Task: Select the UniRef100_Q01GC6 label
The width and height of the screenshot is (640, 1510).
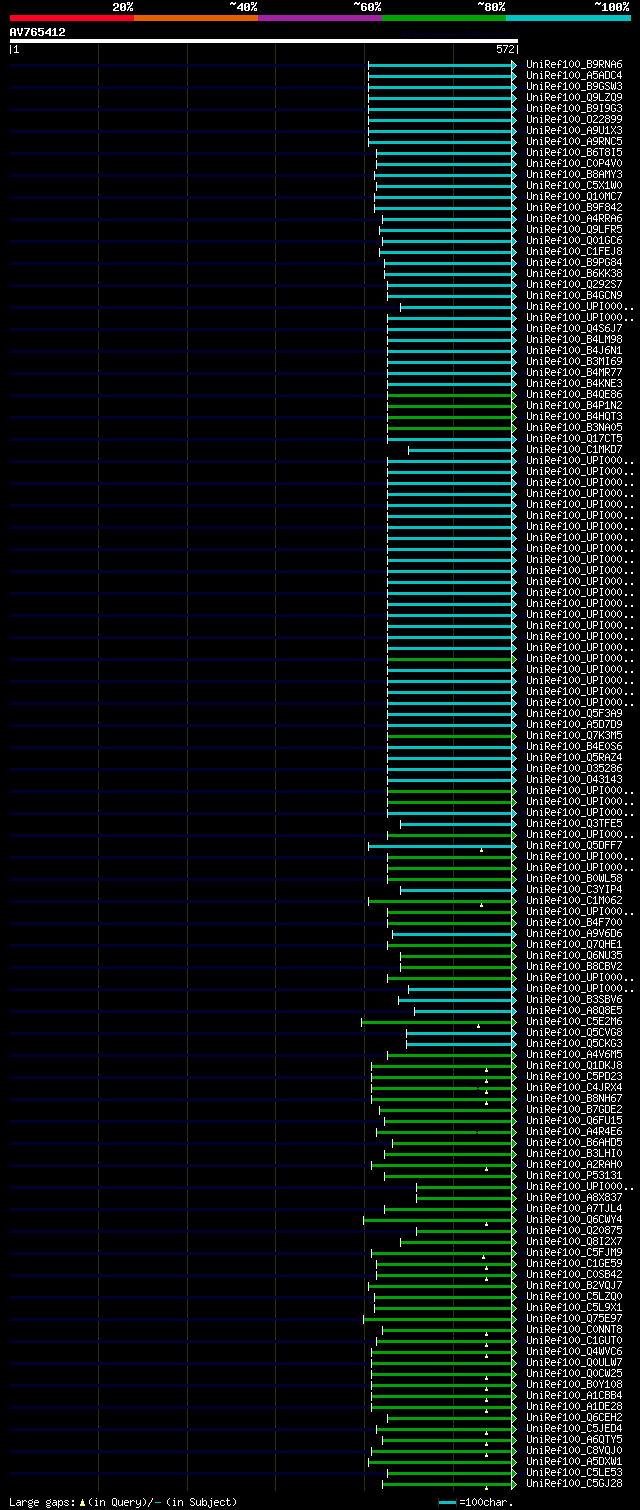Action: tap(574, 241)
